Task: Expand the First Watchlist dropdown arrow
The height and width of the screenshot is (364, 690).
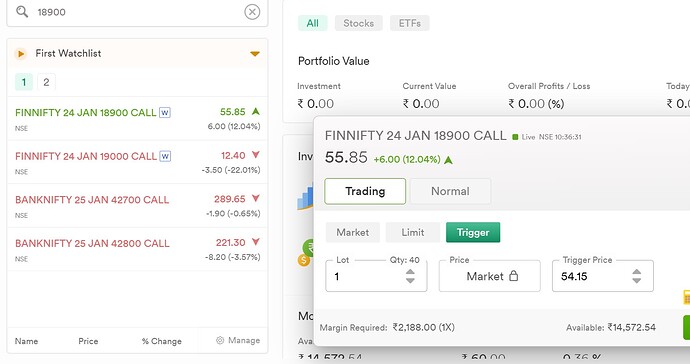Action: tap(255, 54)
